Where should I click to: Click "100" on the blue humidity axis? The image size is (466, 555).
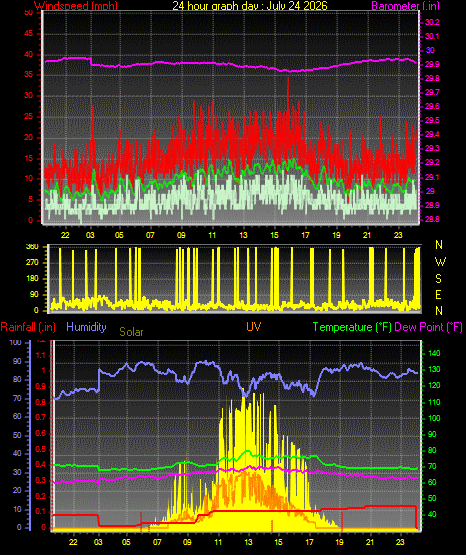tap(16, 342)
